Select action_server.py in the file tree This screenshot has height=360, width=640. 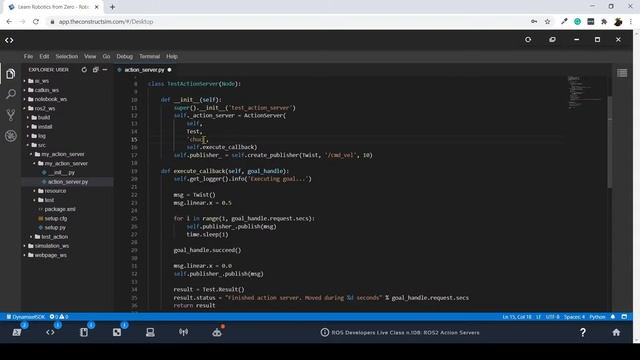click(68, 182)
